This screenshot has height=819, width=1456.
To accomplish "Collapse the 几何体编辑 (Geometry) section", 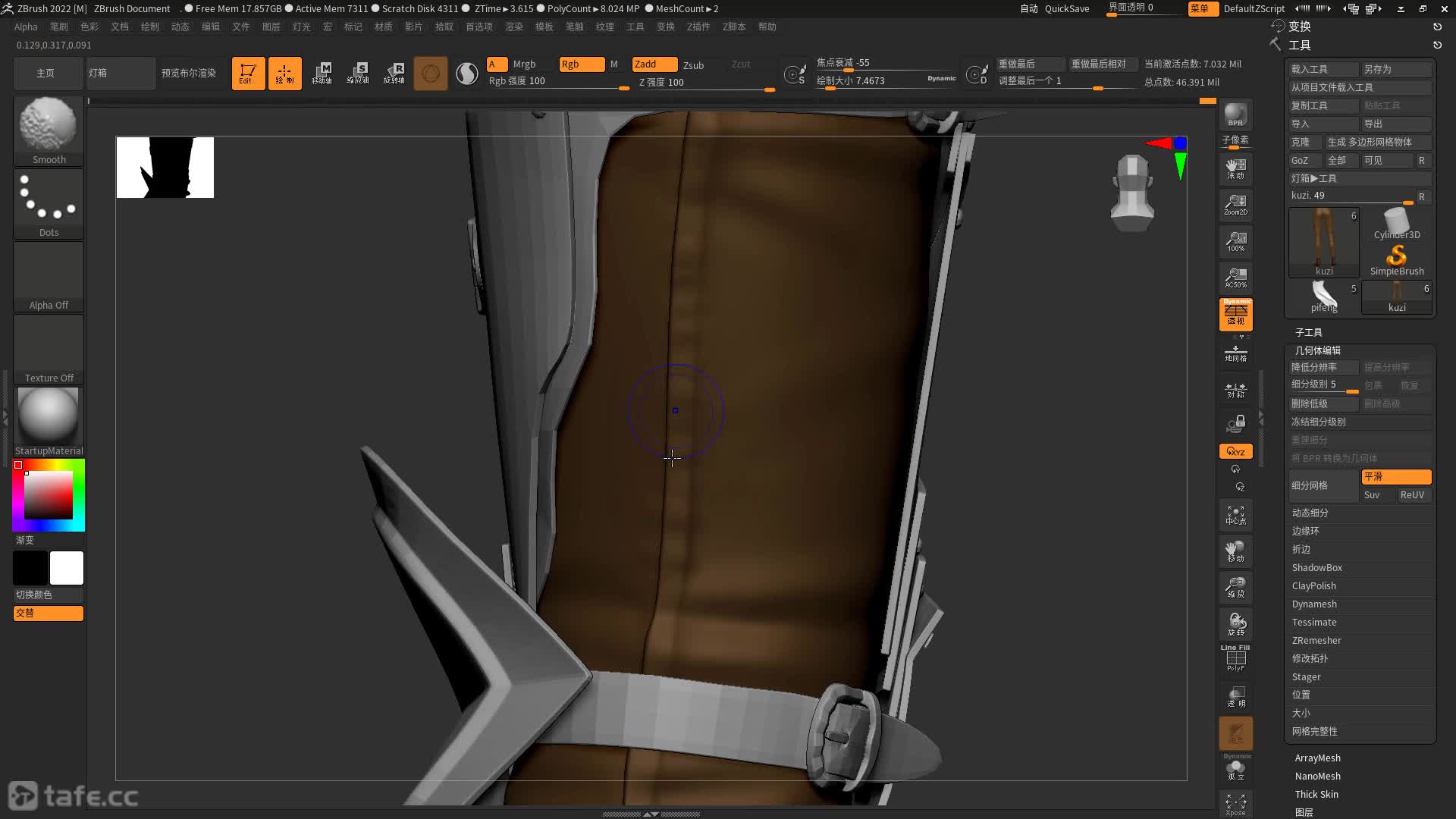I will point(1317,350).
